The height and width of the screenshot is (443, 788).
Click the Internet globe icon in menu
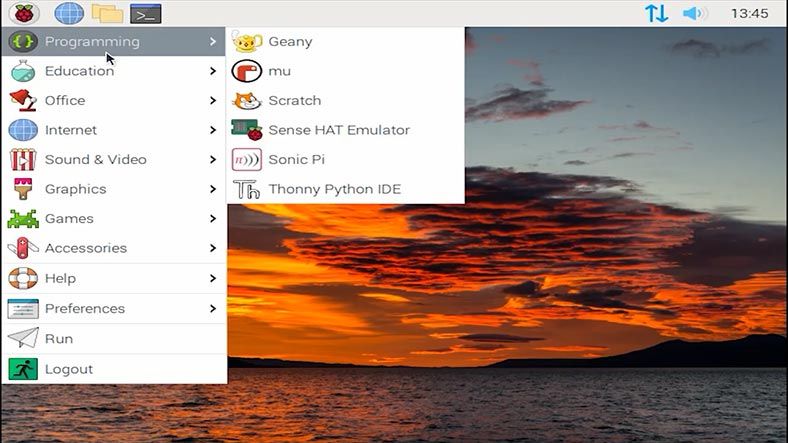click(x=23, y=130)
